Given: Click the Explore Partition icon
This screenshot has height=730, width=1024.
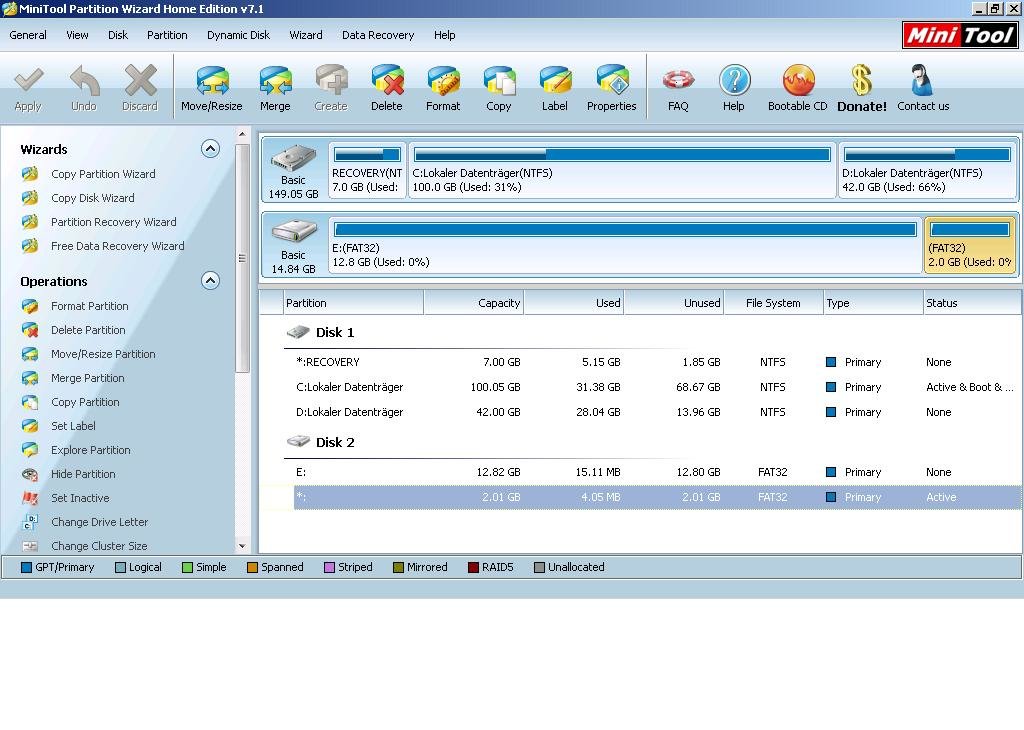Looking at the screenshot, I should point(29,450).
